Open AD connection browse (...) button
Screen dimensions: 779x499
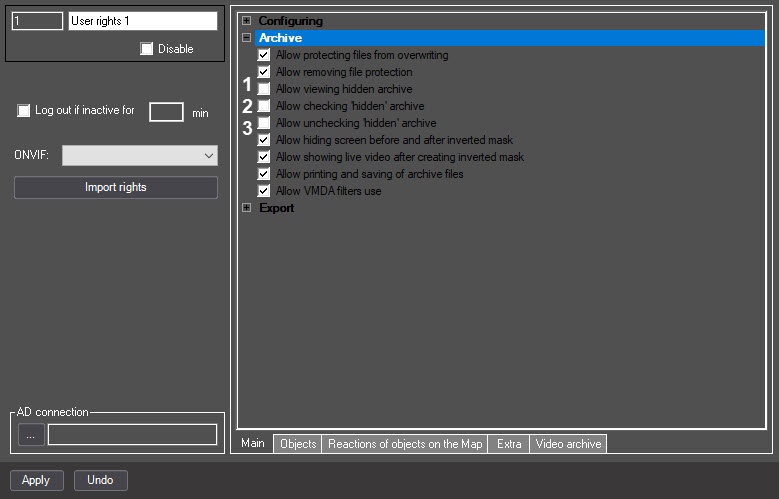(31, 435)
